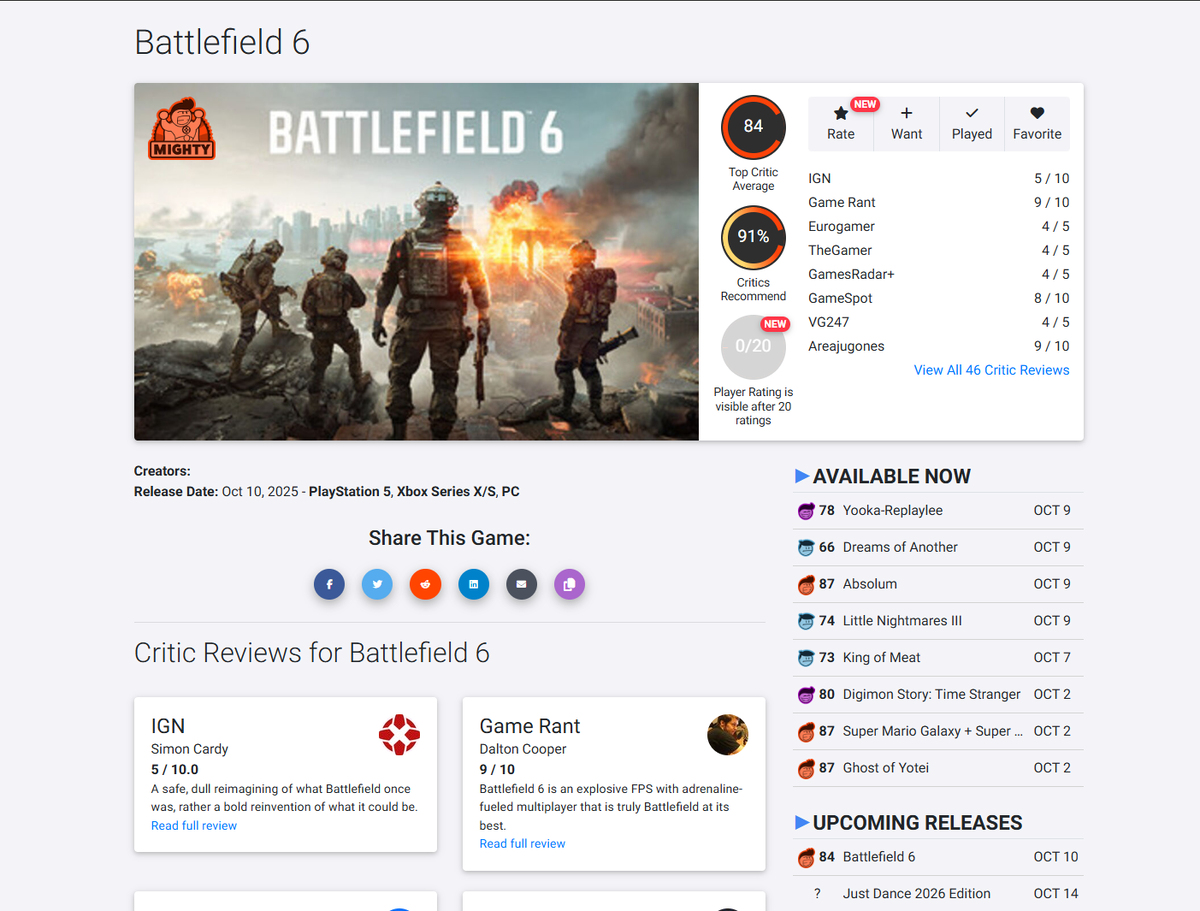Click the PC platform link
Image resolution: width=1200 pixels, height=911 pixels.
511,492
